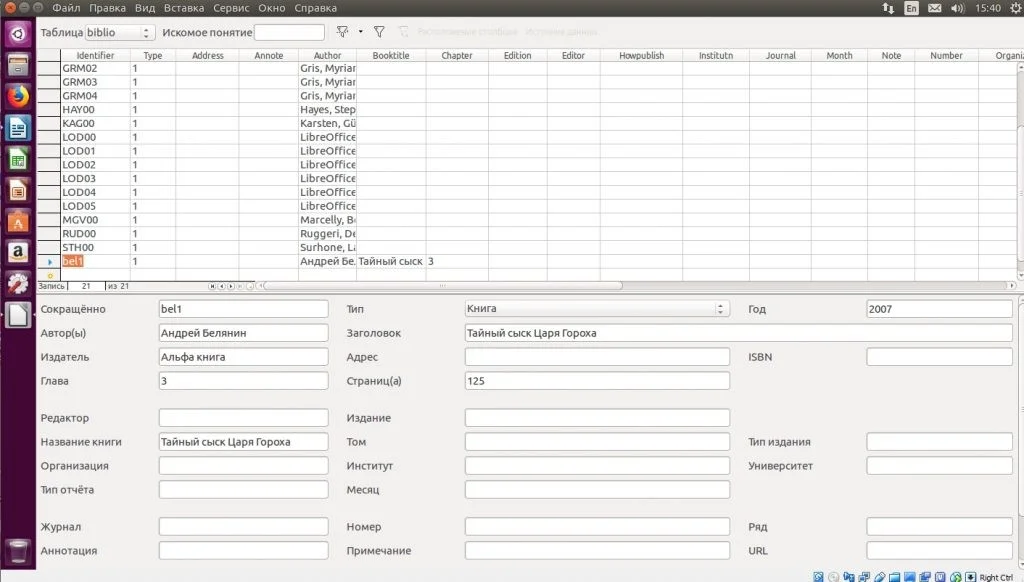This screenshot has width=1024, height=582.
Task: Click the AutoFilter icon in toolbar
Action: point(343,32)
